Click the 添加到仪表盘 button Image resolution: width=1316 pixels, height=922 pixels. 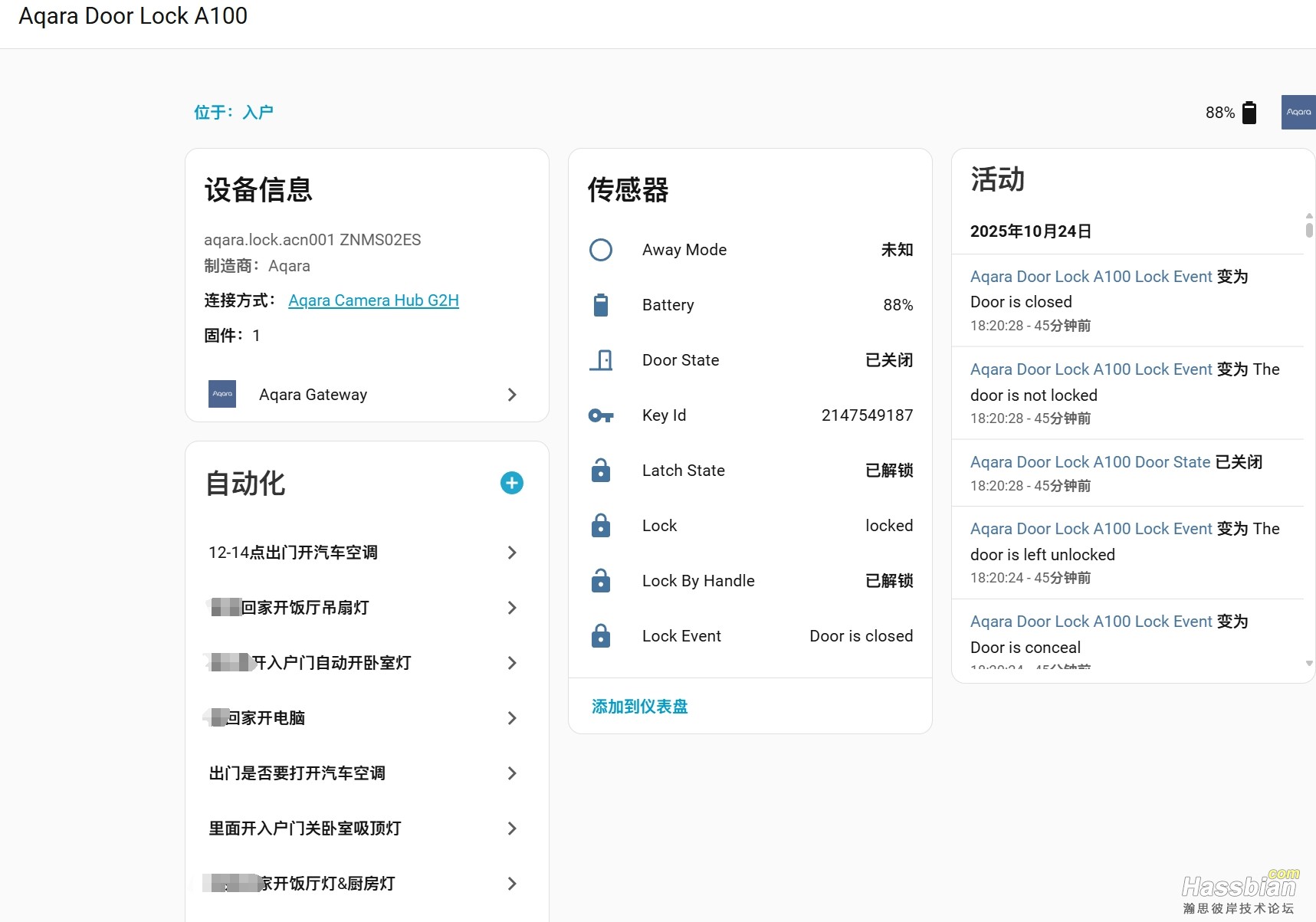point(639,707)
